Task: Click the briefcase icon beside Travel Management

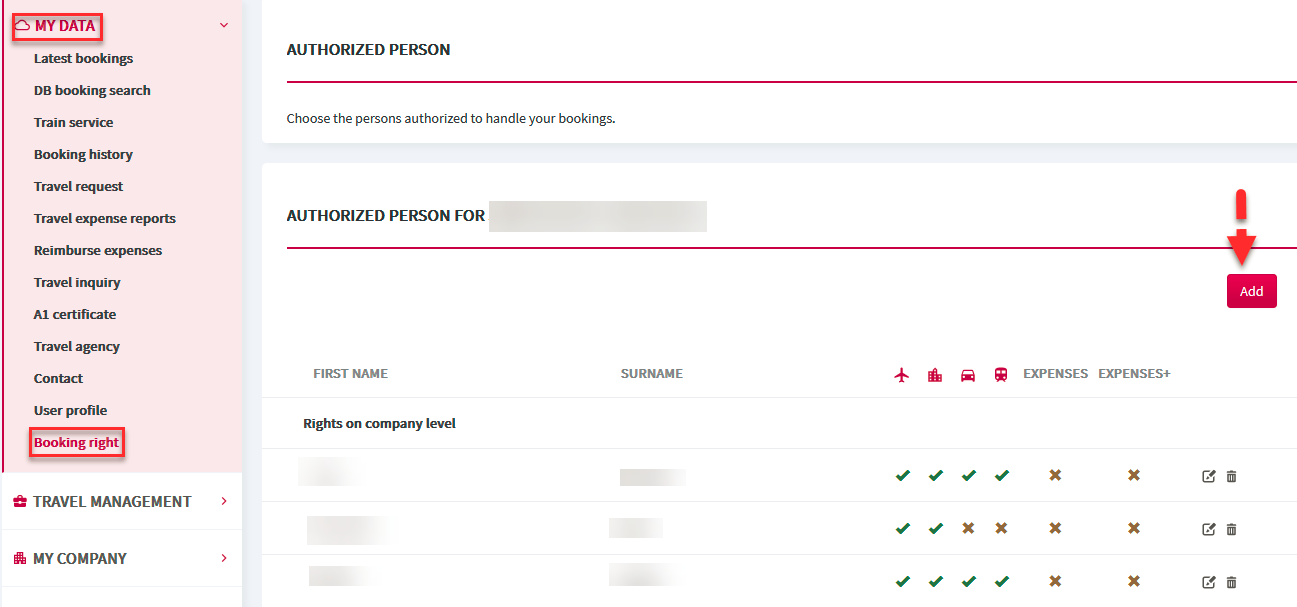Action: click(x=20, y=502)
